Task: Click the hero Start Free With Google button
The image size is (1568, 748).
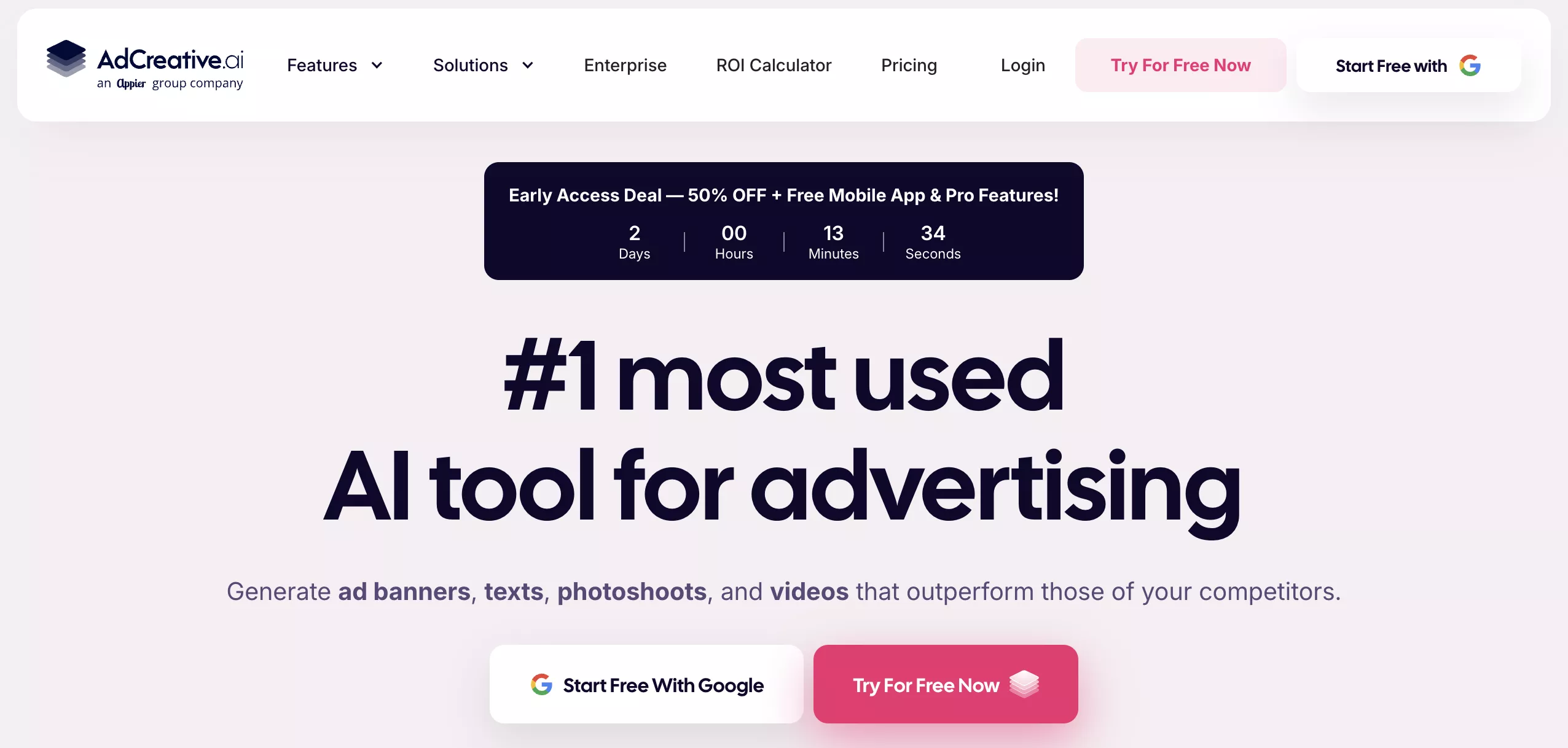Action: (646, 684)
